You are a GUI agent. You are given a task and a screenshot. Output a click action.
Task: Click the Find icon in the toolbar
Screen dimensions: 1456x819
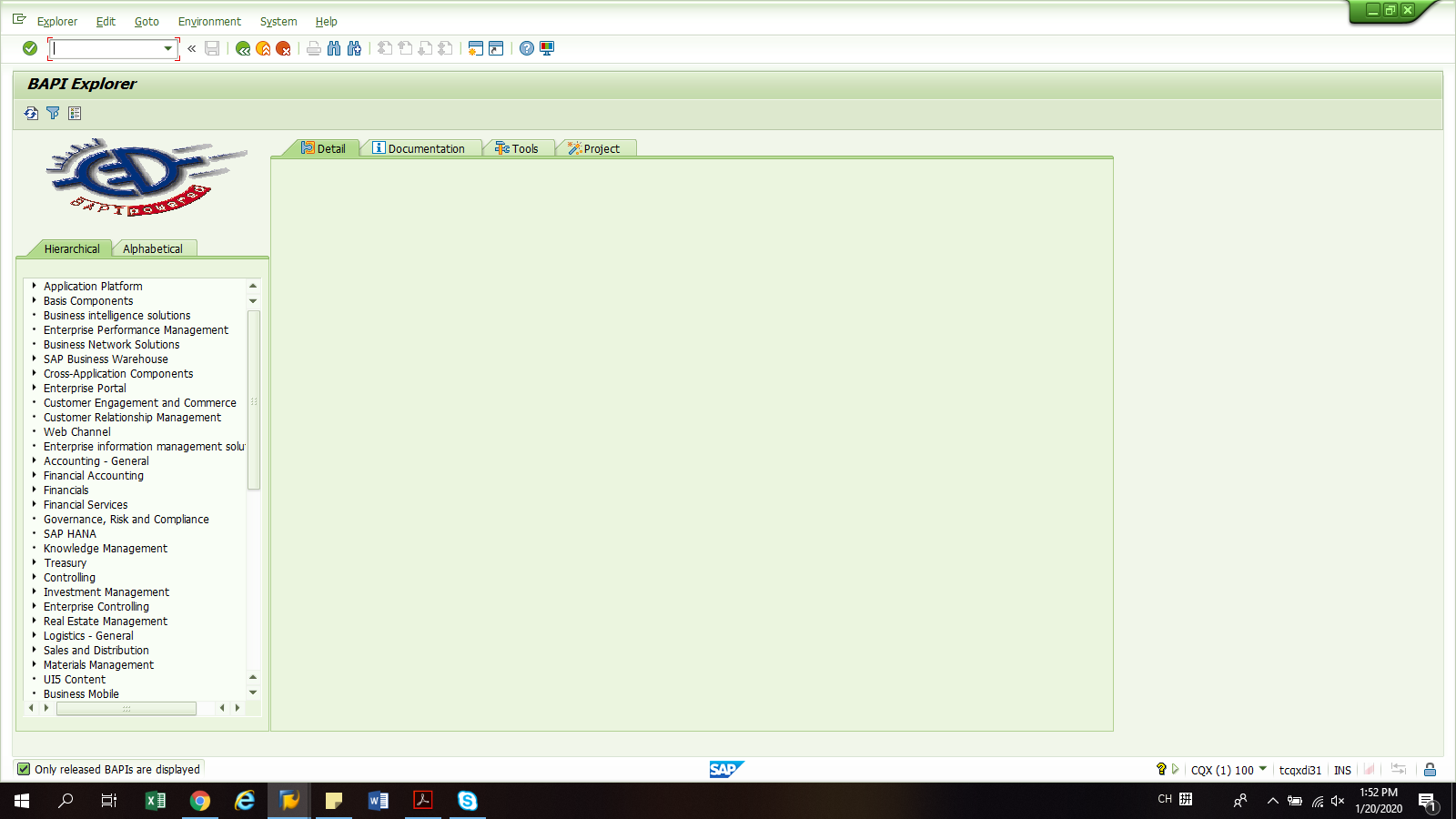click(x=335, y=48)
